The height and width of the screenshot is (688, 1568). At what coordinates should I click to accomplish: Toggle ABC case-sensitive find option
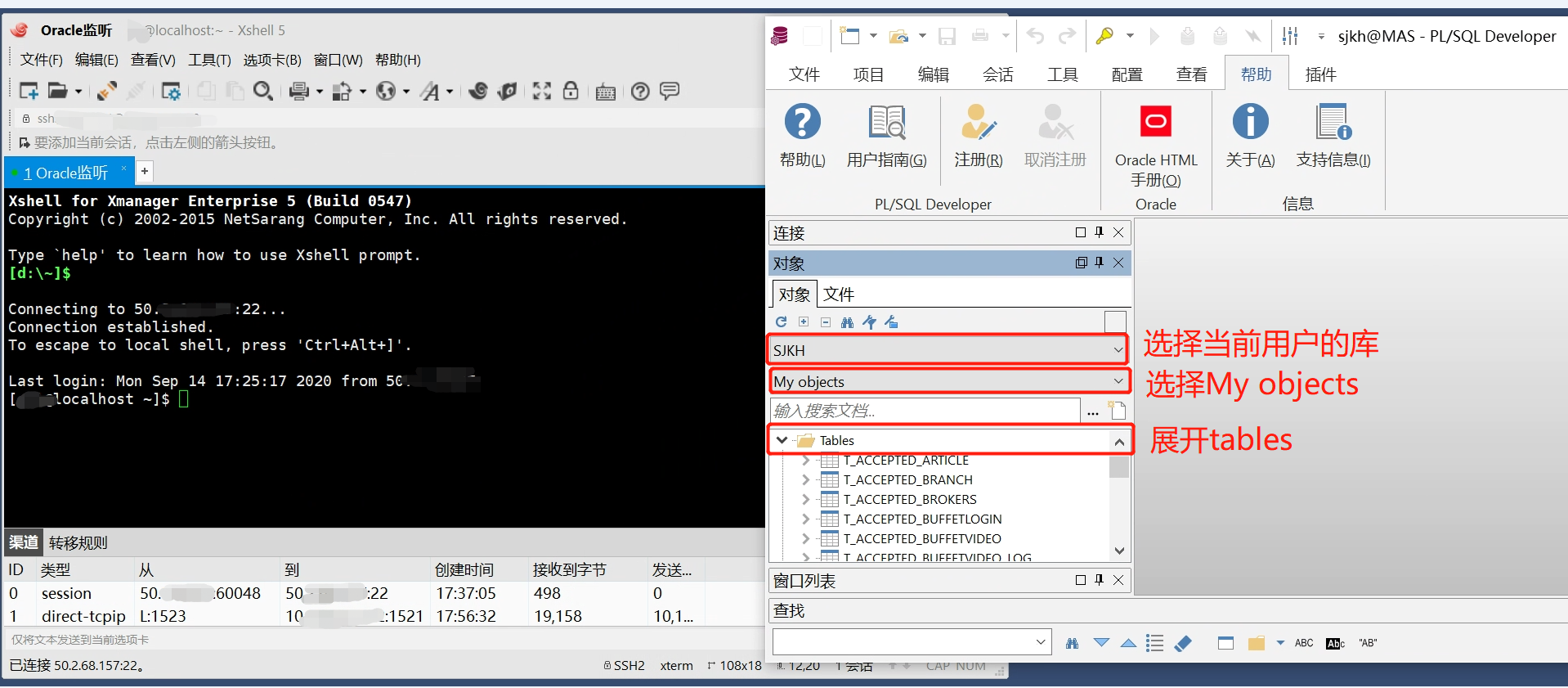pos(1304,643)
